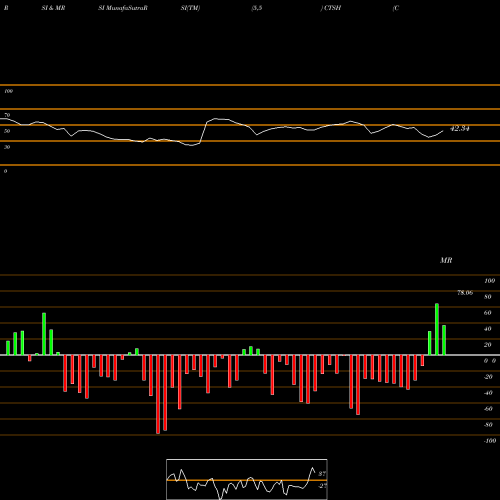
Task: Click the MR axis label -80
Action: pos(488,425)
